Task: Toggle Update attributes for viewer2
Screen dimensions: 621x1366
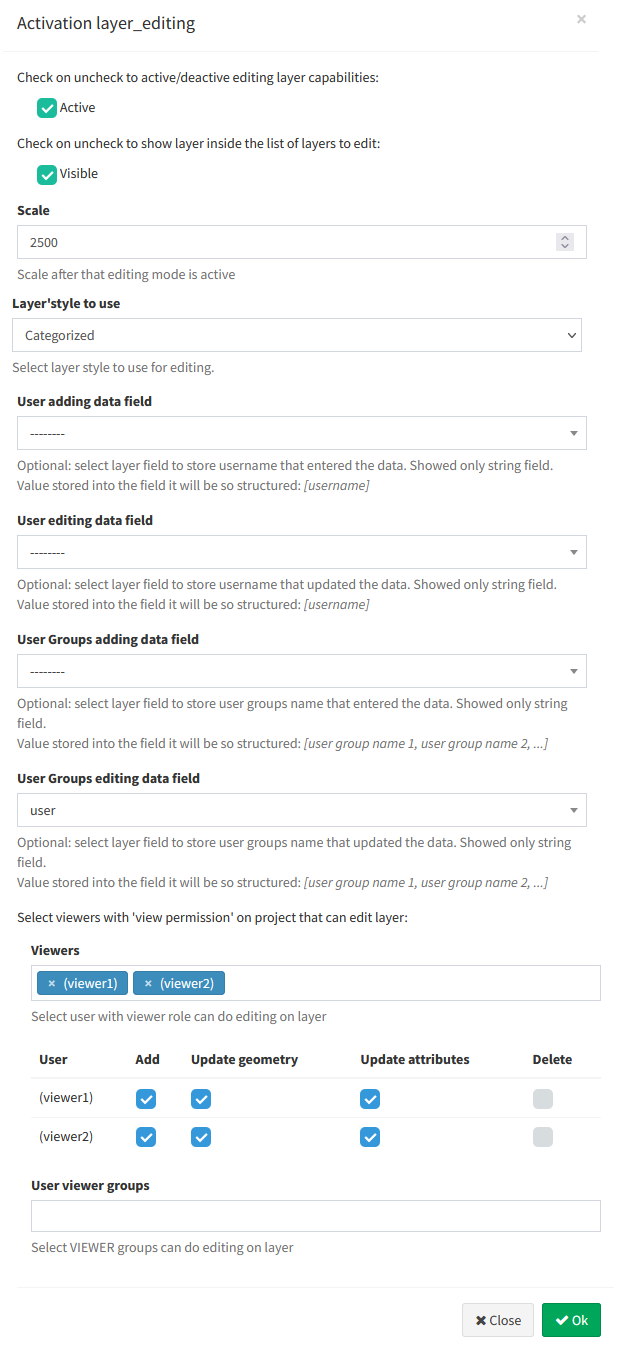Action: [x=370, y=1137]
